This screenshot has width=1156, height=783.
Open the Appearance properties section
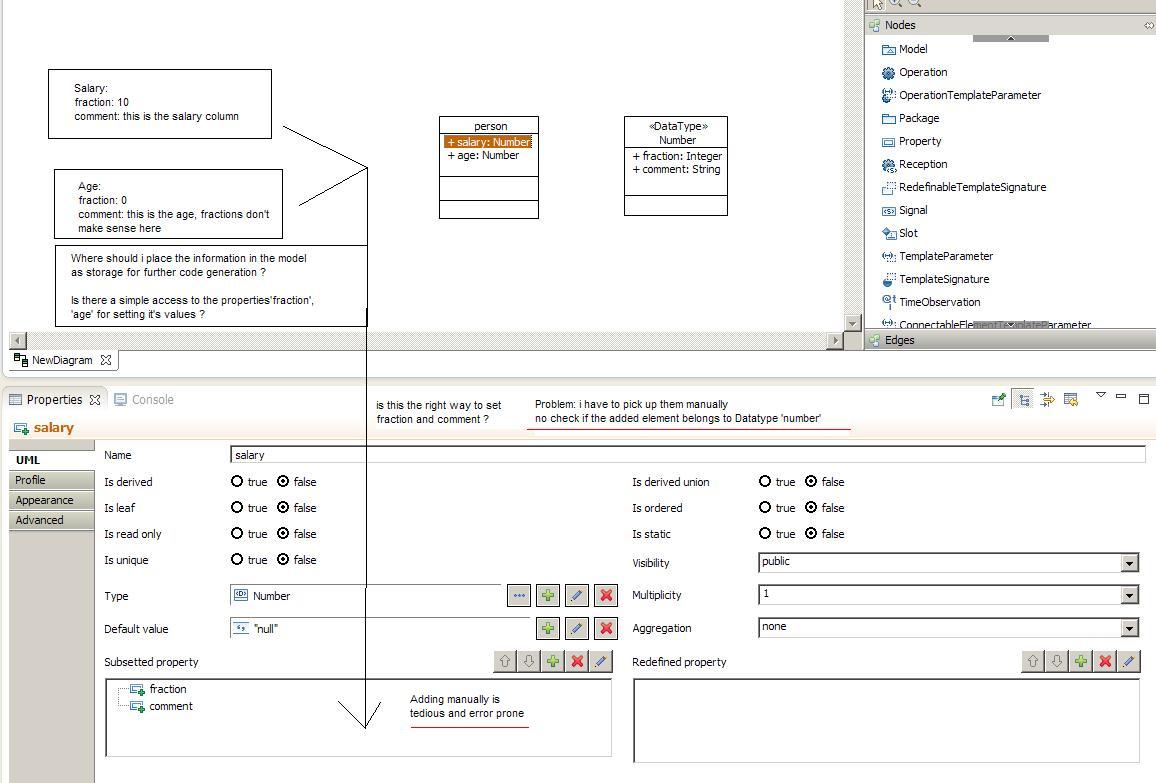[52, 500]
